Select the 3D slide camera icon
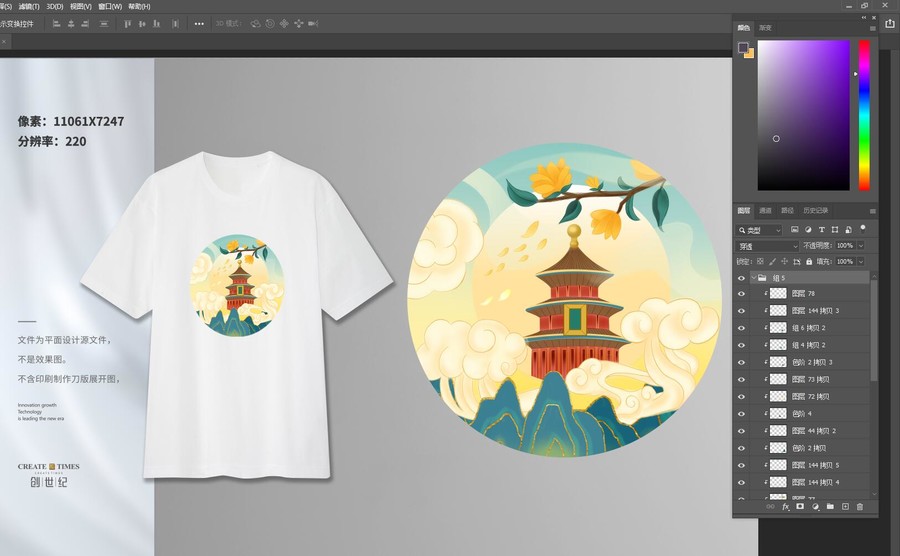 298,24
